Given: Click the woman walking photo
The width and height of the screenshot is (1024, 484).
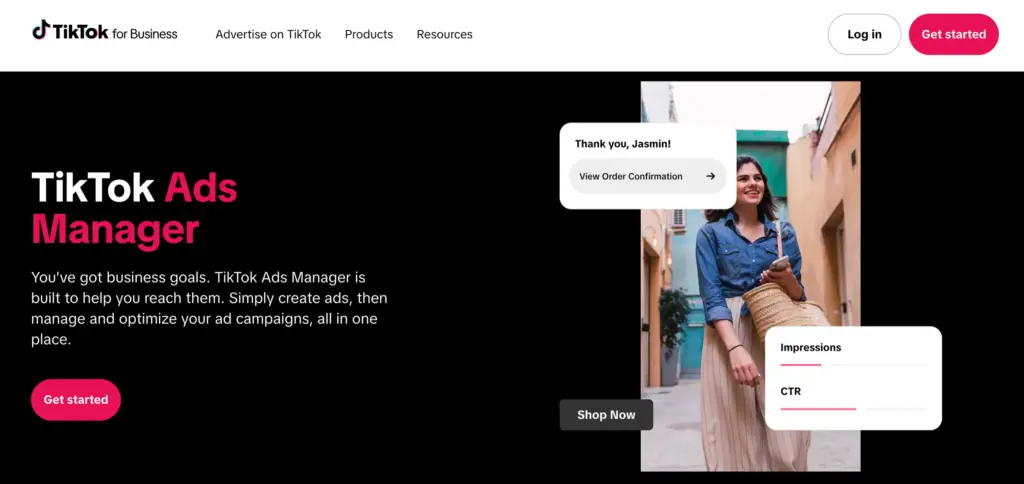Looking at the screenshot, I should point(750,276).
